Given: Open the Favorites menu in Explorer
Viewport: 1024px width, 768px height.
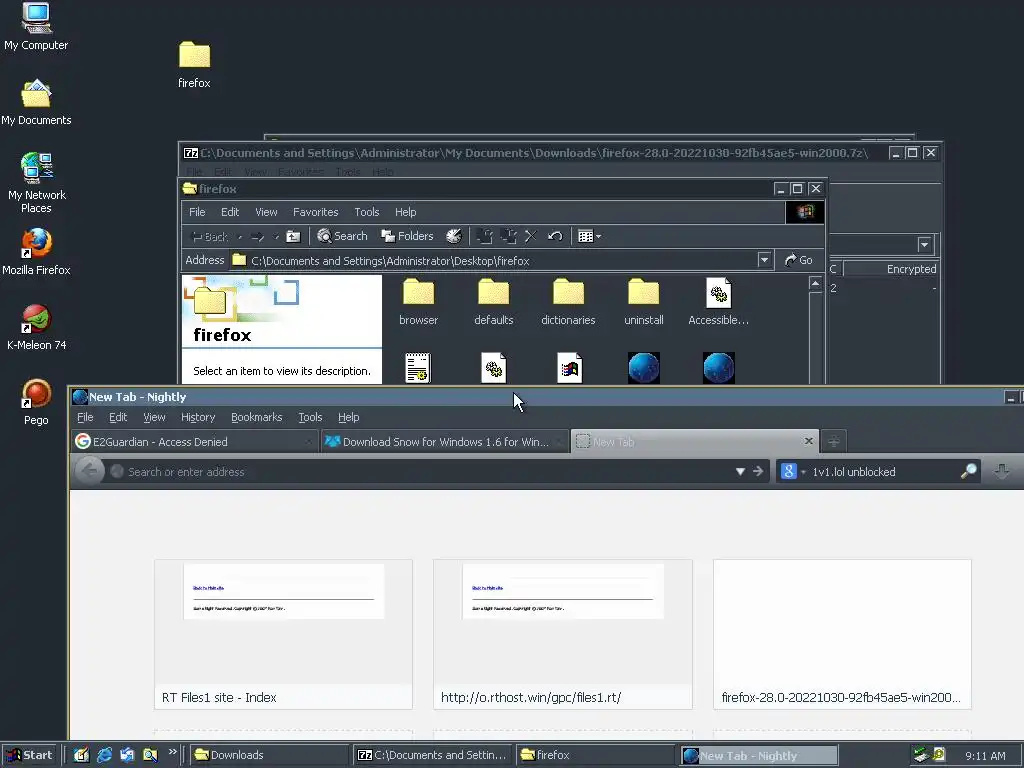Looking at the screenshot, I should 315,212.
